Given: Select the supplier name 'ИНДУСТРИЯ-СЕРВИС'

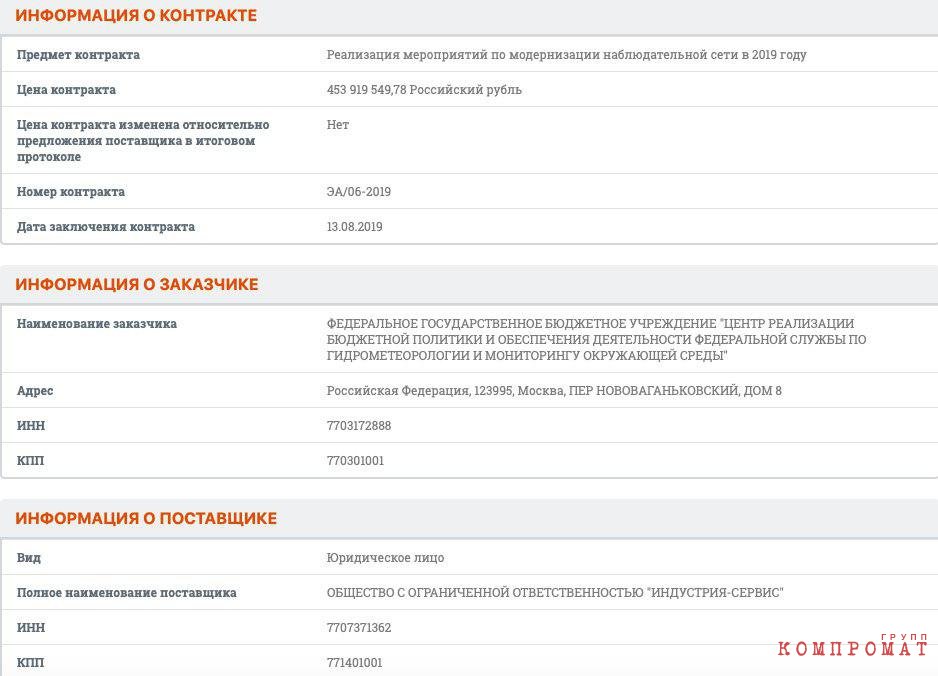Looking at the screenshot, I should (715, 593).
